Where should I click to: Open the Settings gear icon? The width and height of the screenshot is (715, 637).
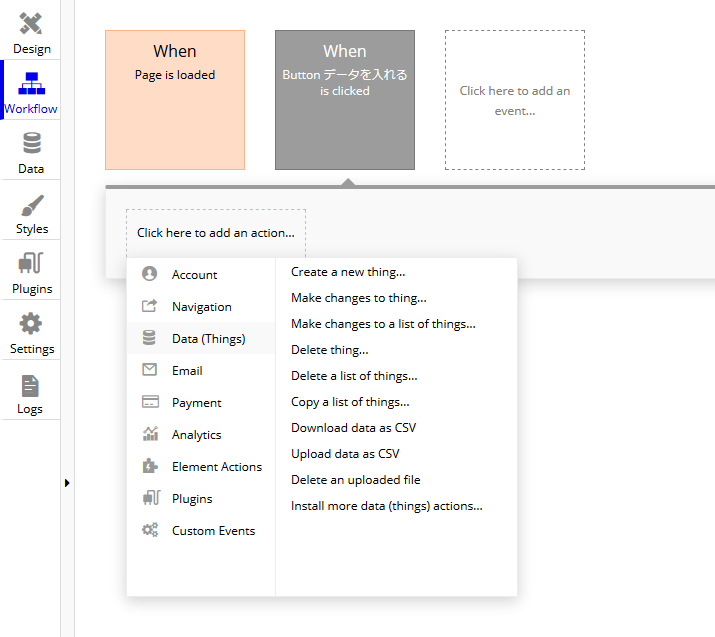click(31, 323)
